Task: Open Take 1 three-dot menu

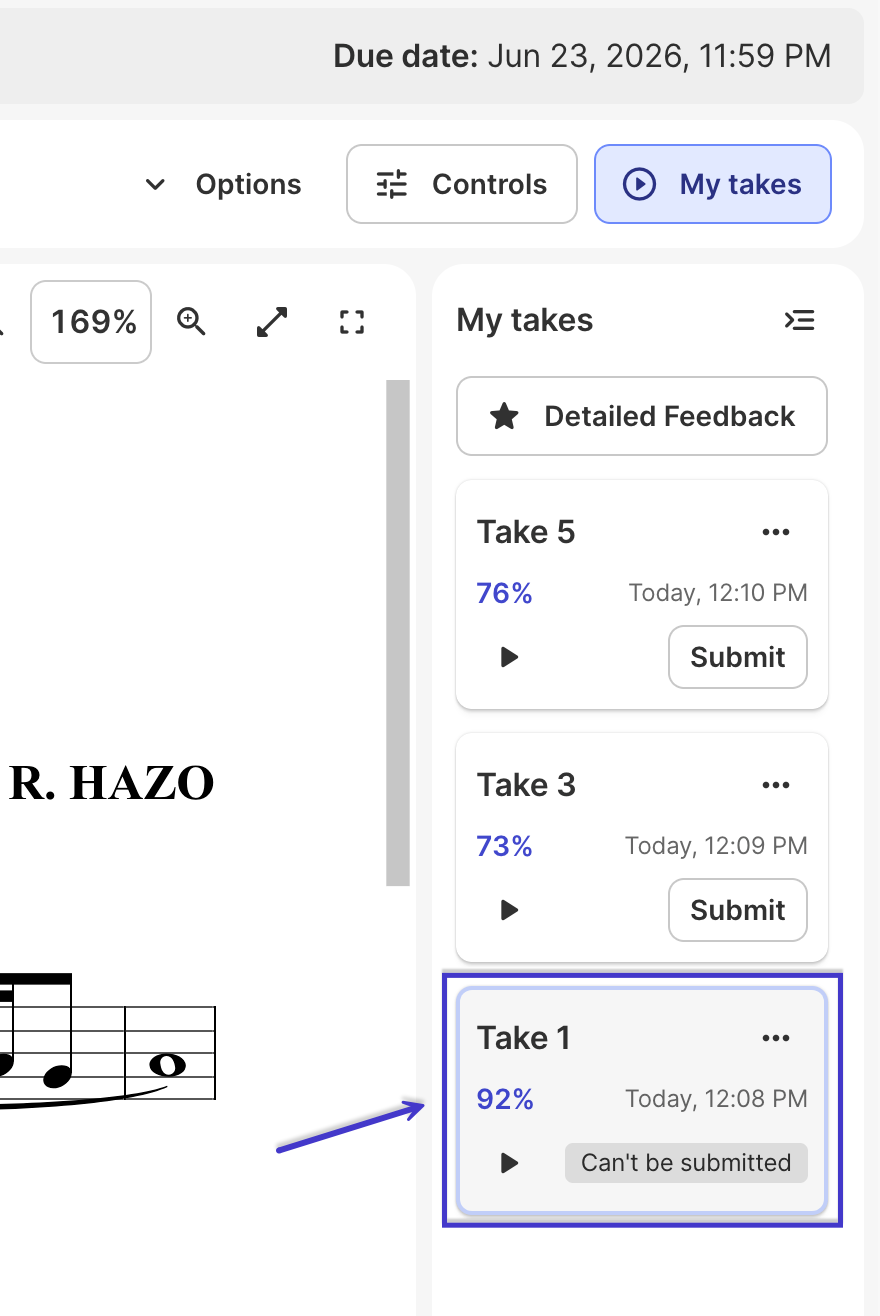Action: click(x=776, y=1038)
